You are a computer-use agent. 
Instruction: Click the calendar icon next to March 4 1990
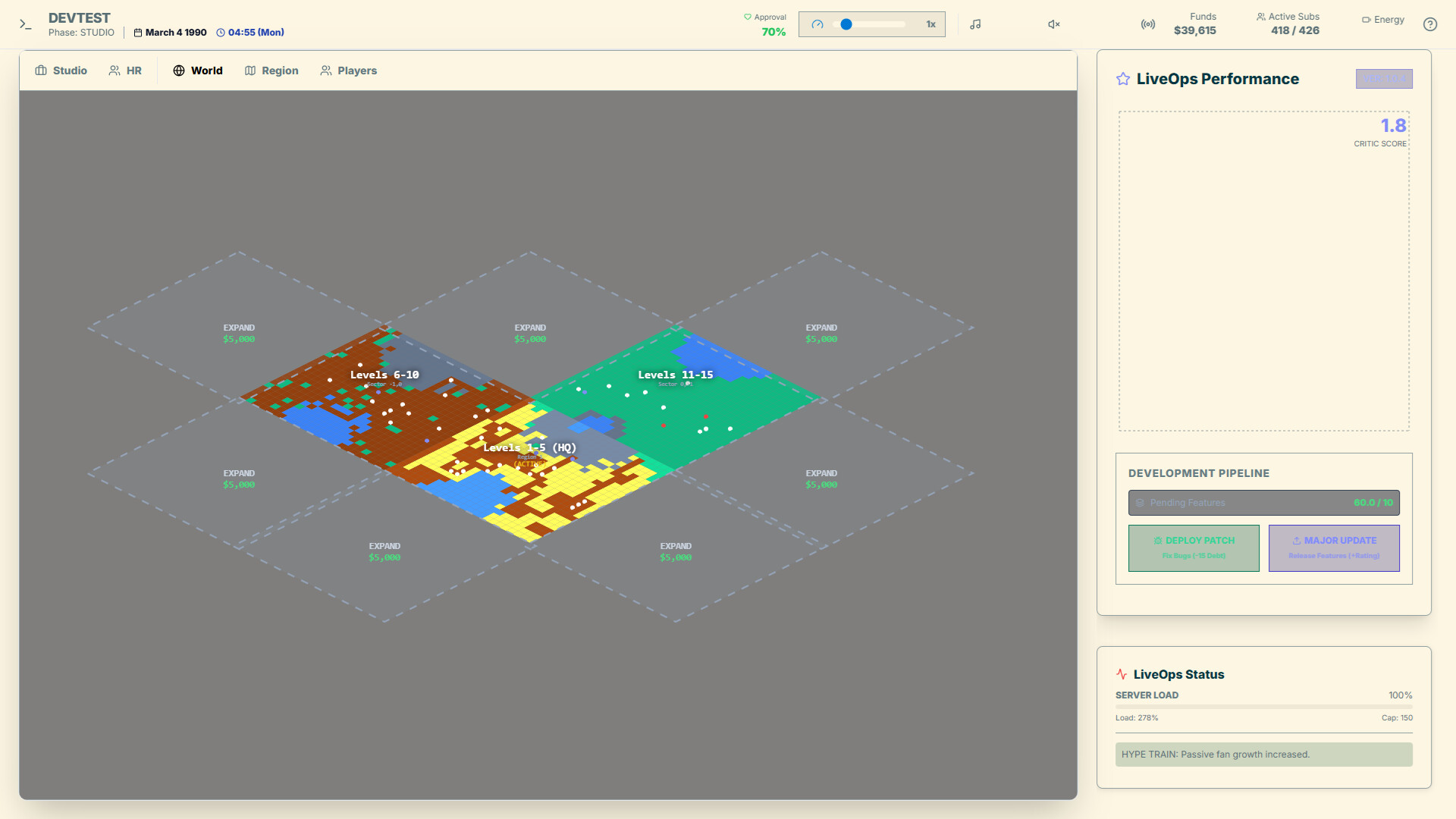pos(136,32)
